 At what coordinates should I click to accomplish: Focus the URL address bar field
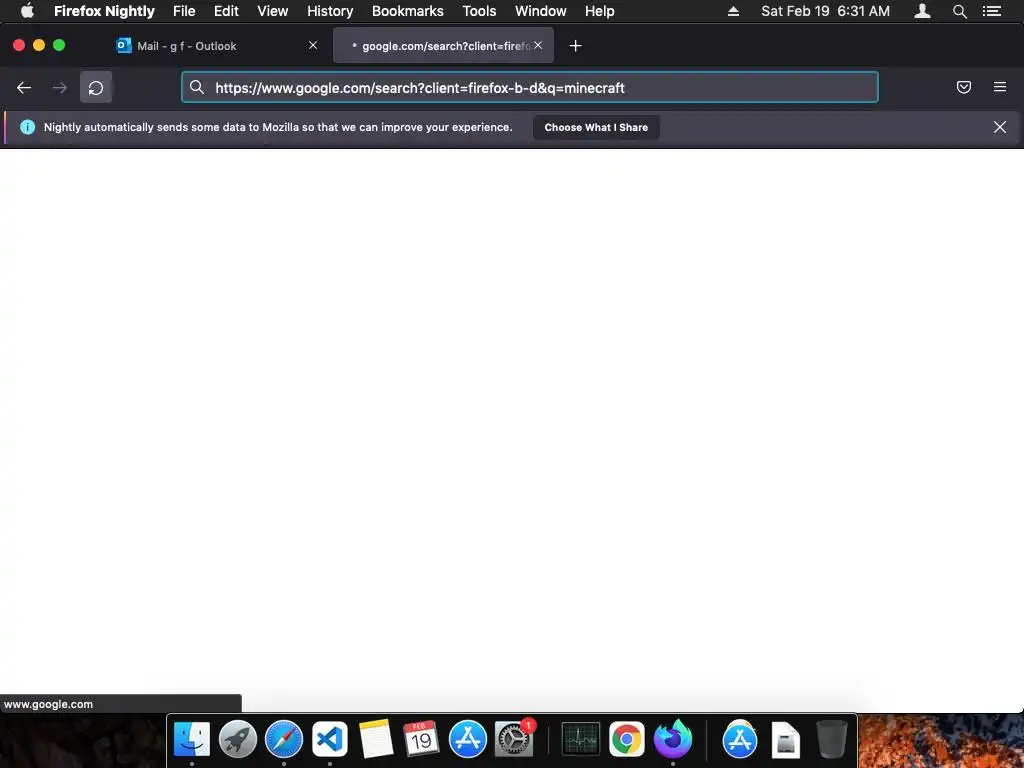(530, 88)
